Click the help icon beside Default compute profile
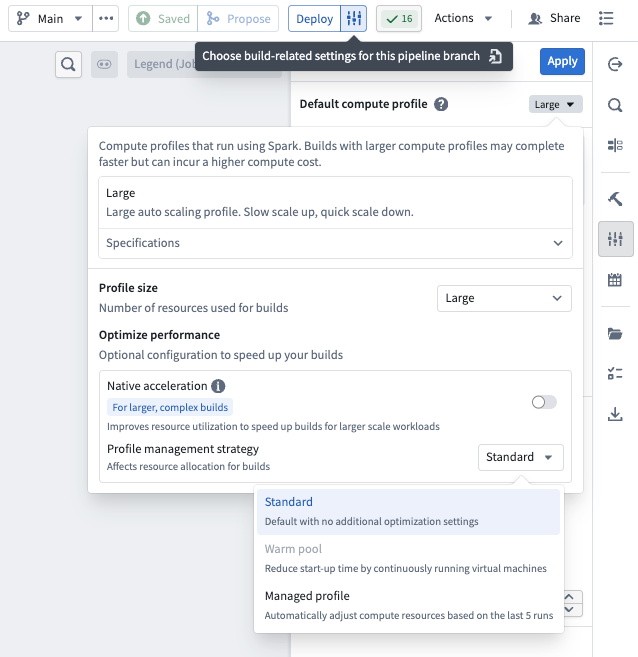 click(441, 104)
